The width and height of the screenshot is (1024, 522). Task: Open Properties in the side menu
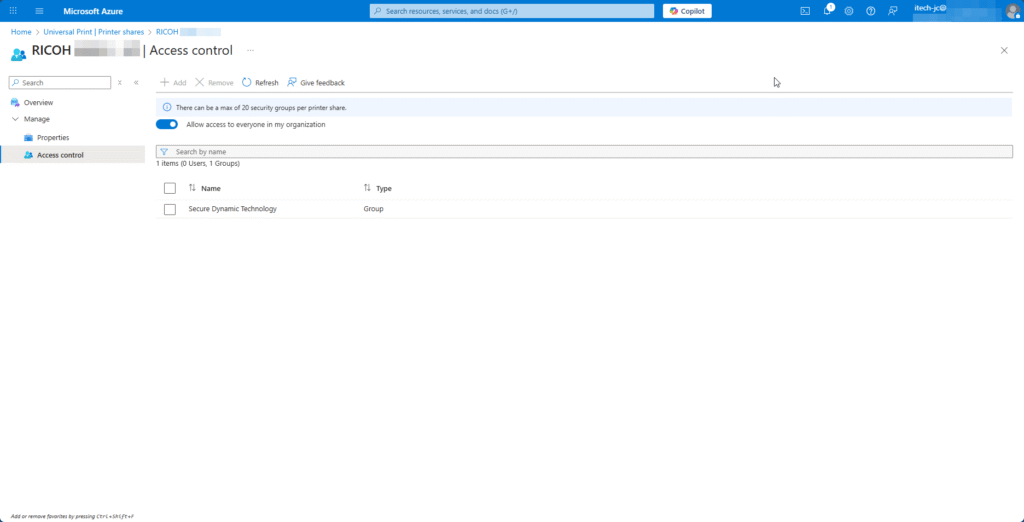coord(52,137)
